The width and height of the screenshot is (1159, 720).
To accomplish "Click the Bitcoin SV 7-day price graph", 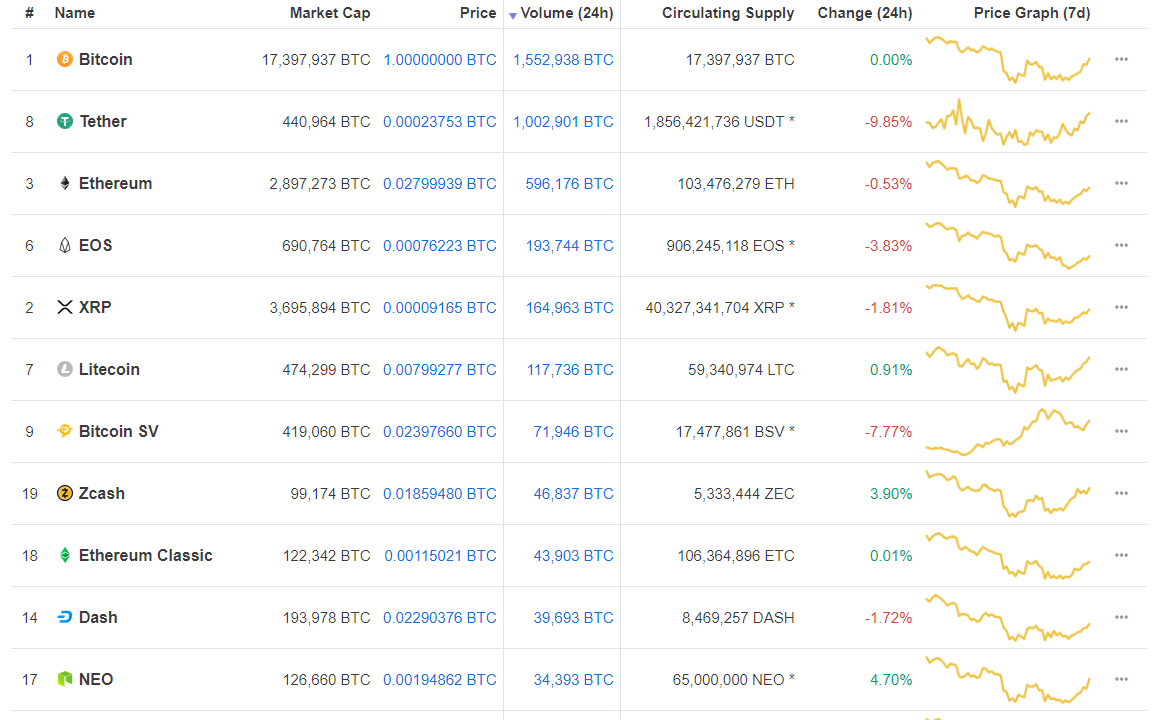I will 1007,432.
